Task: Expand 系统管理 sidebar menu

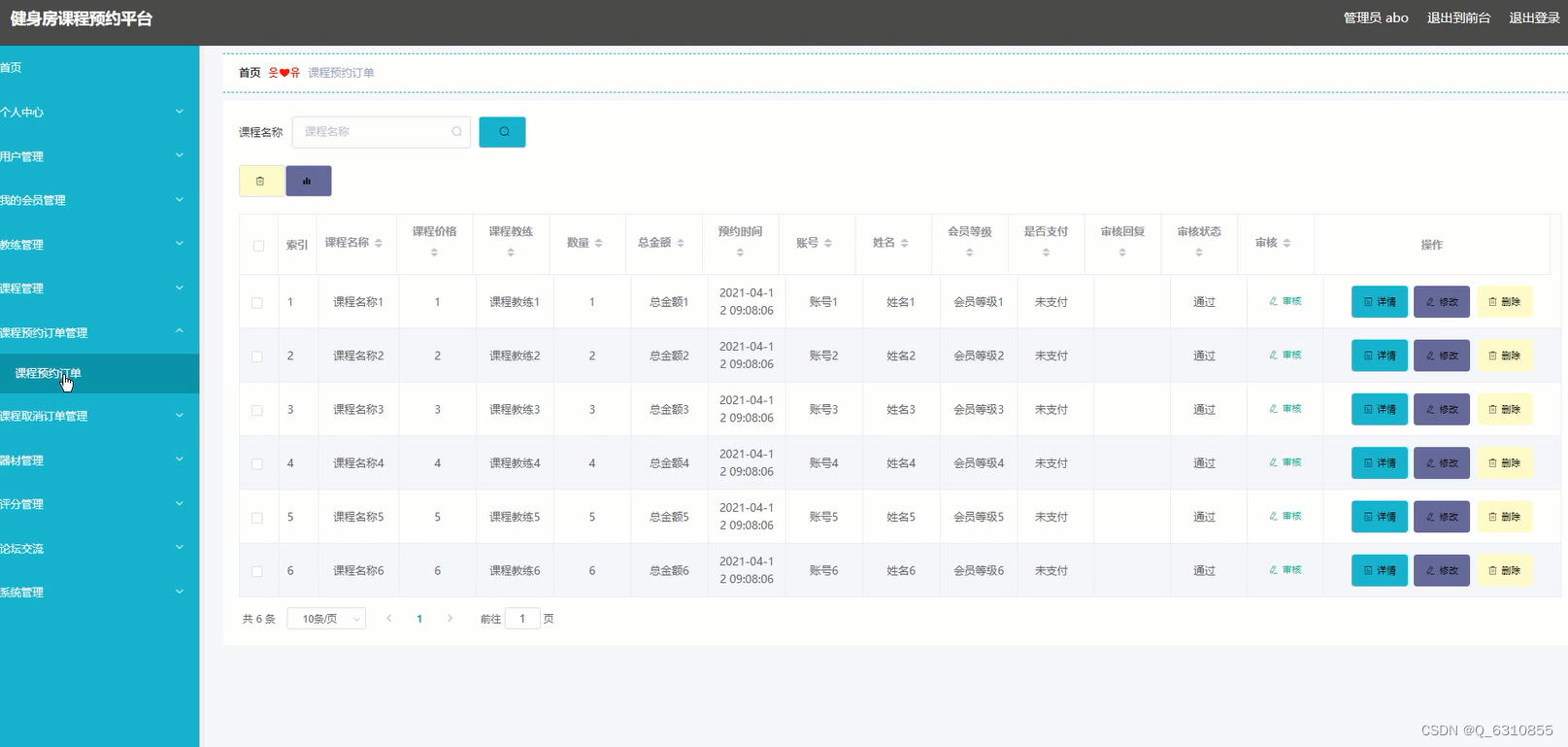Action: click(x=99, y=593)
